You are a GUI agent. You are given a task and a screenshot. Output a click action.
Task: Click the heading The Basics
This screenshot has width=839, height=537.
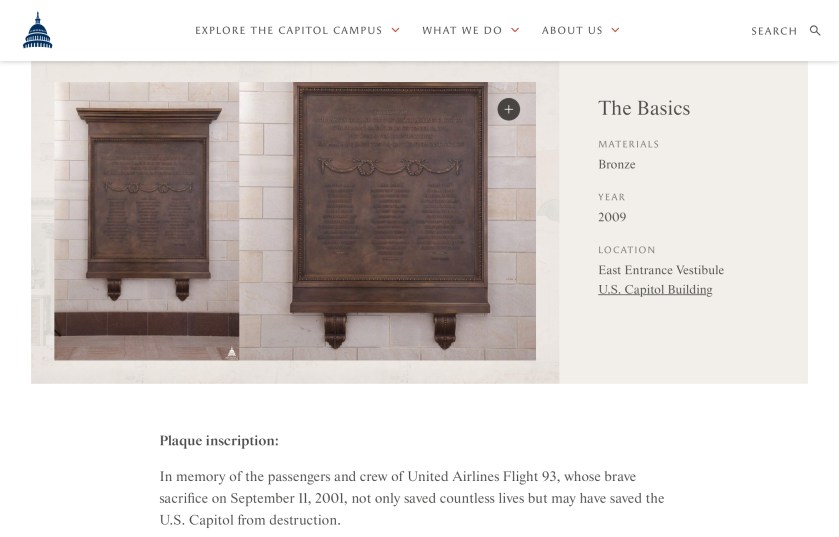click(644, 108)
